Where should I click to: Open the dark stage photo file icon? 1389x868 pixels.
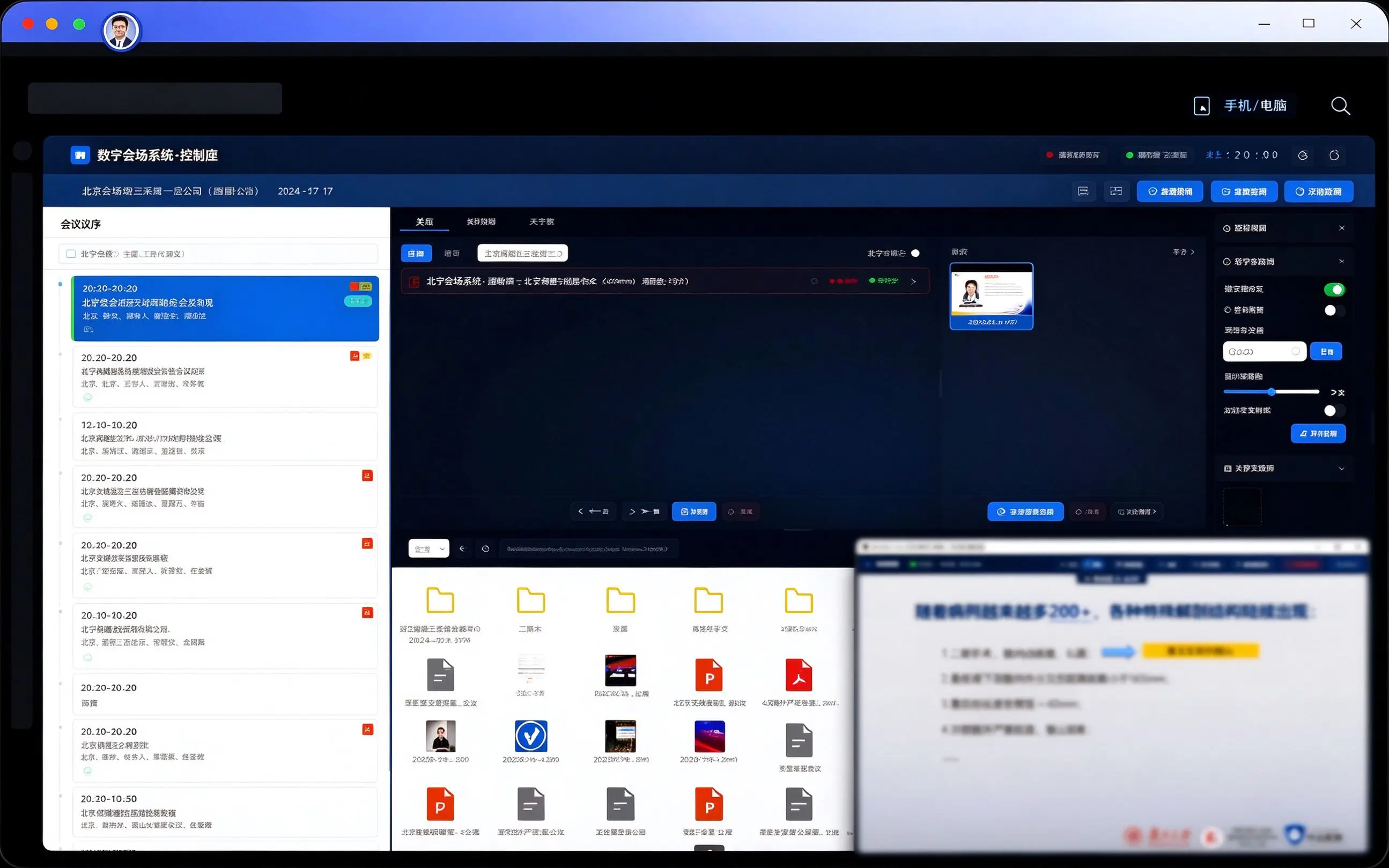click(620, 671)
